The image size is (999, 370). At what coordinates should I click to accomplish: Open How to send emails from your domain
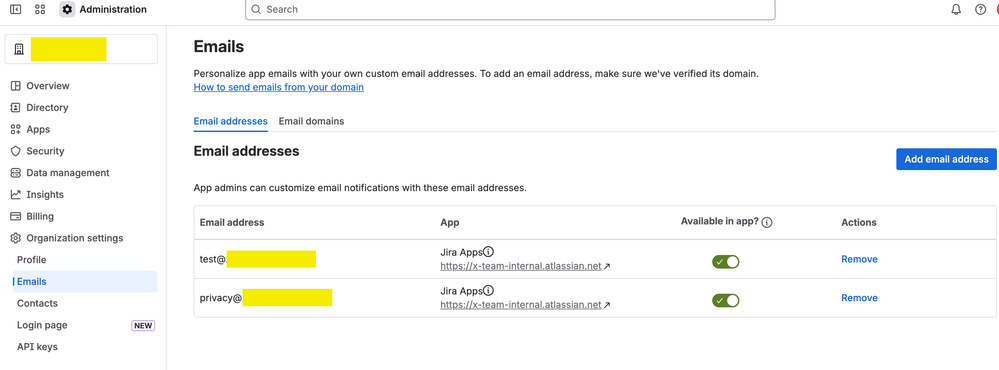click(278, 87)
